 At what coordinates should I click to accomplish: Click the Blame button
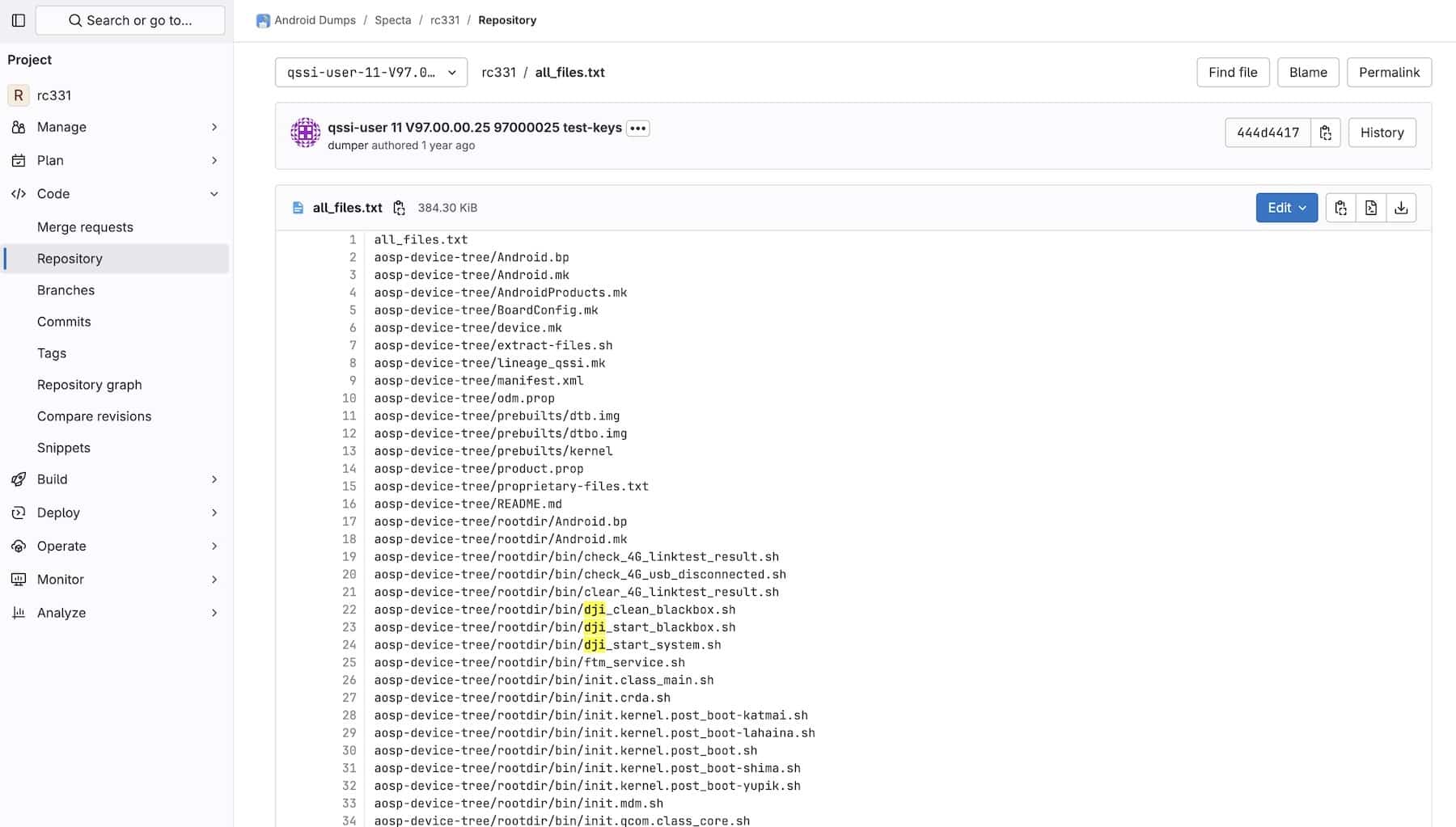click(1307, 73)
